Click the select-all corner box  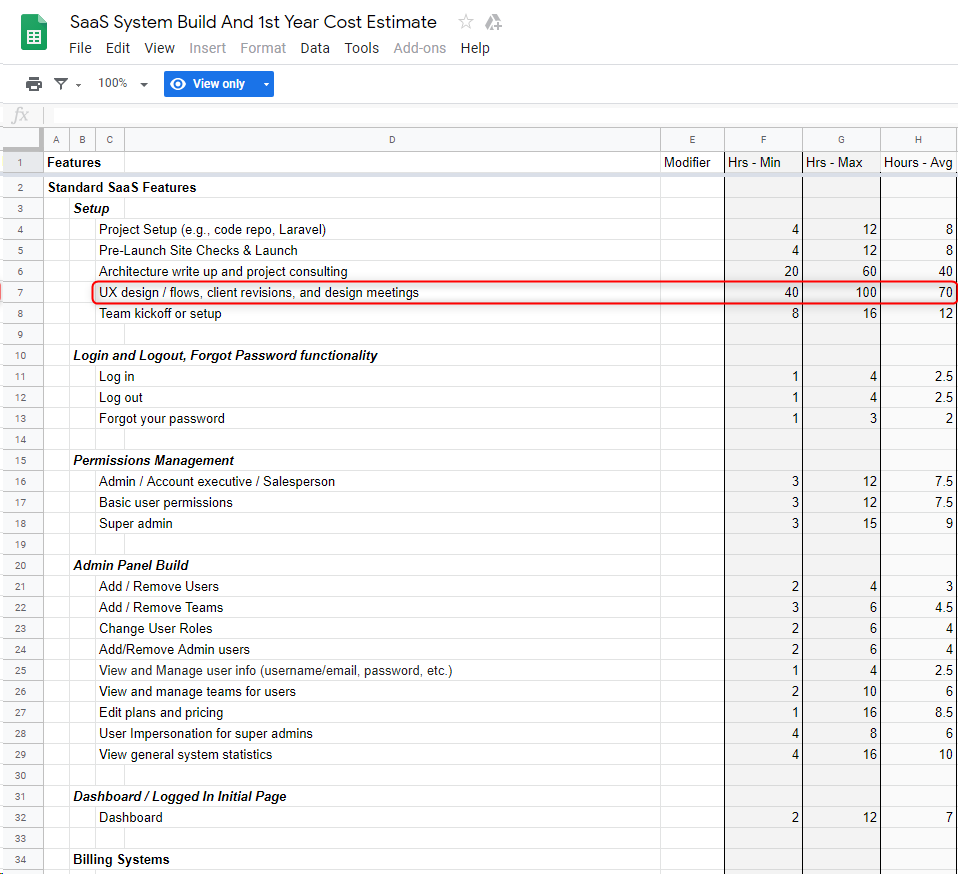click(x=21, y=139)
